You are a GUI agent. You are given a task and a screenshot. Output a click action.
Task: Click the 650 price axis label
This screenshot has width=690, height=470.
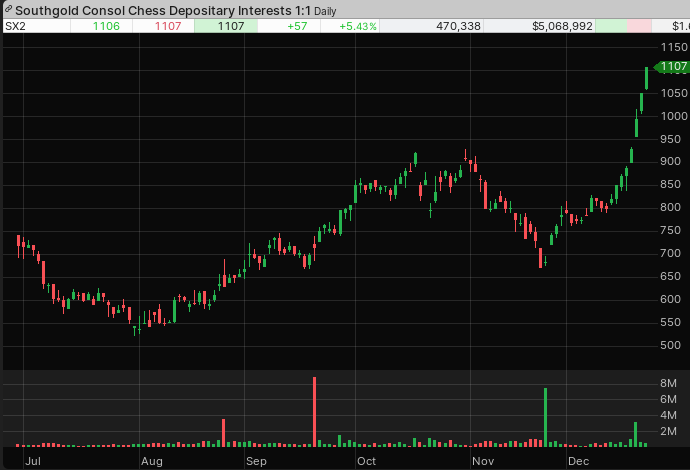click(670, 276)
